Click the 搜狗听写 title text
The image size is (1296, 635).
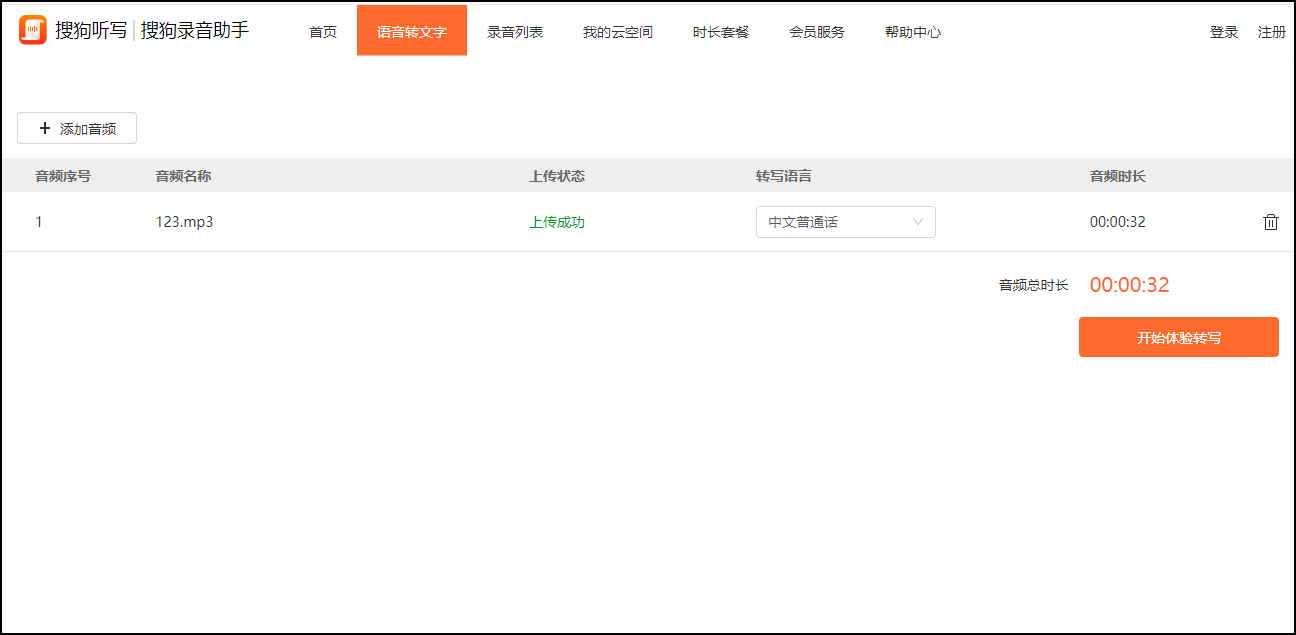point(91,31)
